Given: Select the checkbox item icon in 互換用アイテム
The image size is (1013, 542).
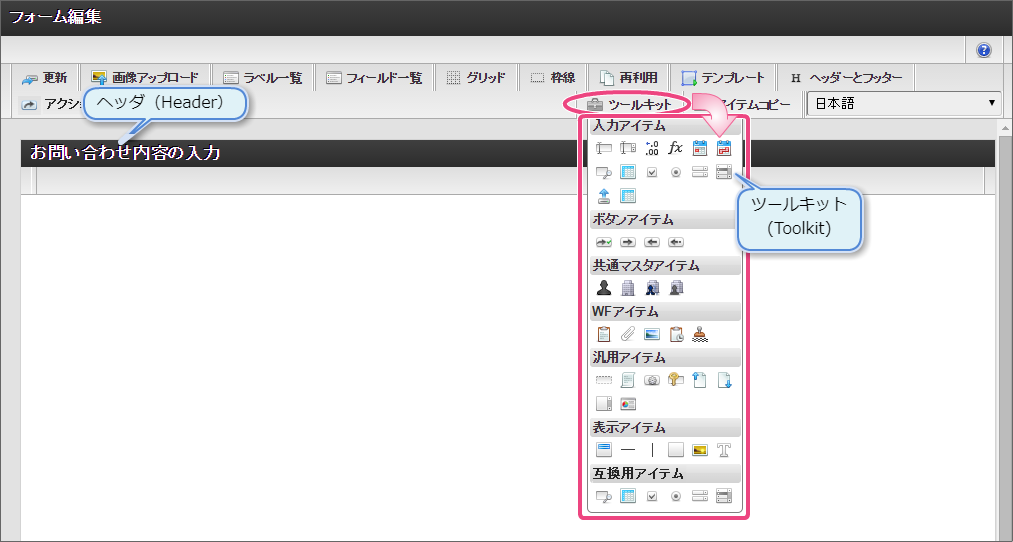Looking at the screenshot, I should click(x=652, y=496).
